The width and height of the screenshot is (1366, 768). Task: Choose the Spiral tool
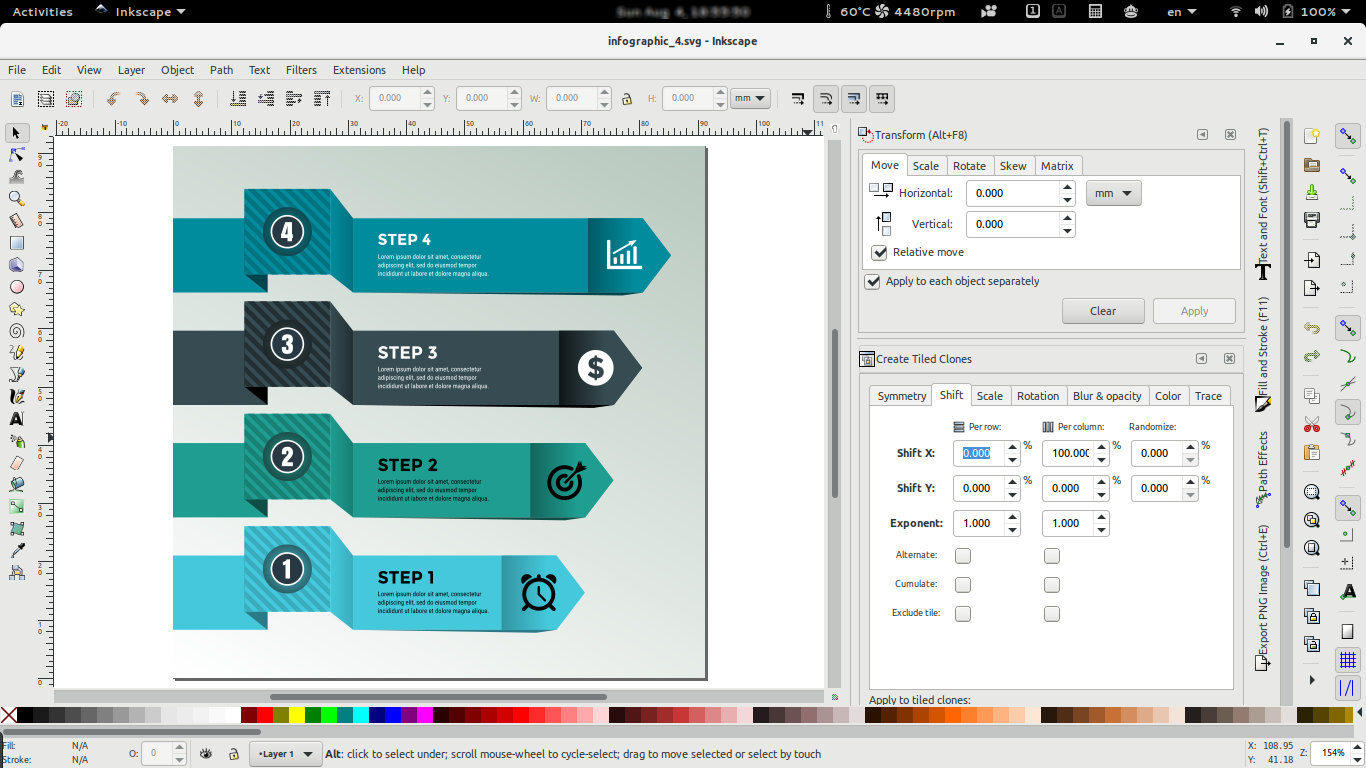pos(15,330)
